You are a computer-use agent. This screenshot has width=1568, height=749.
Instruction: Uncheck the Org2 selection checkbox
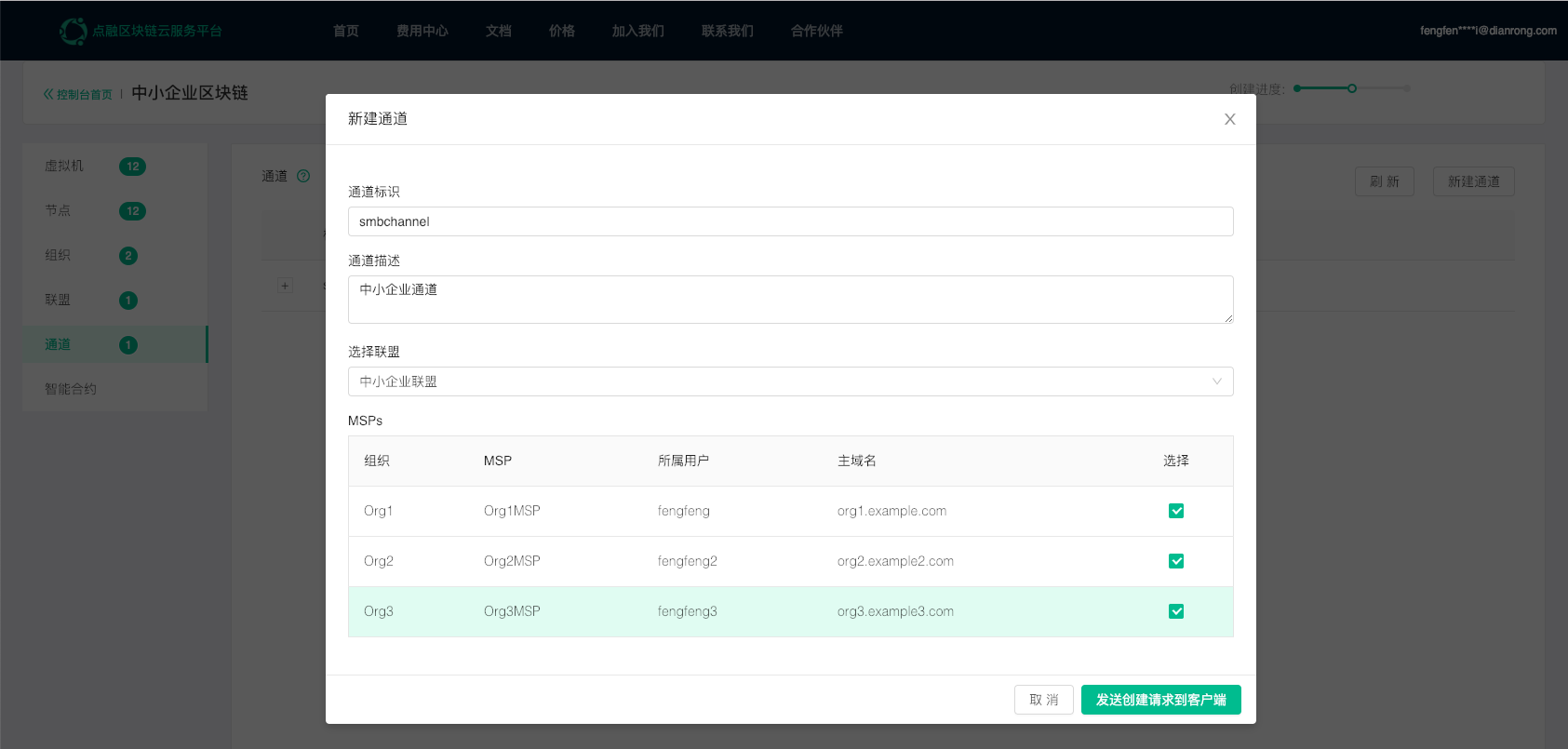1176,561
